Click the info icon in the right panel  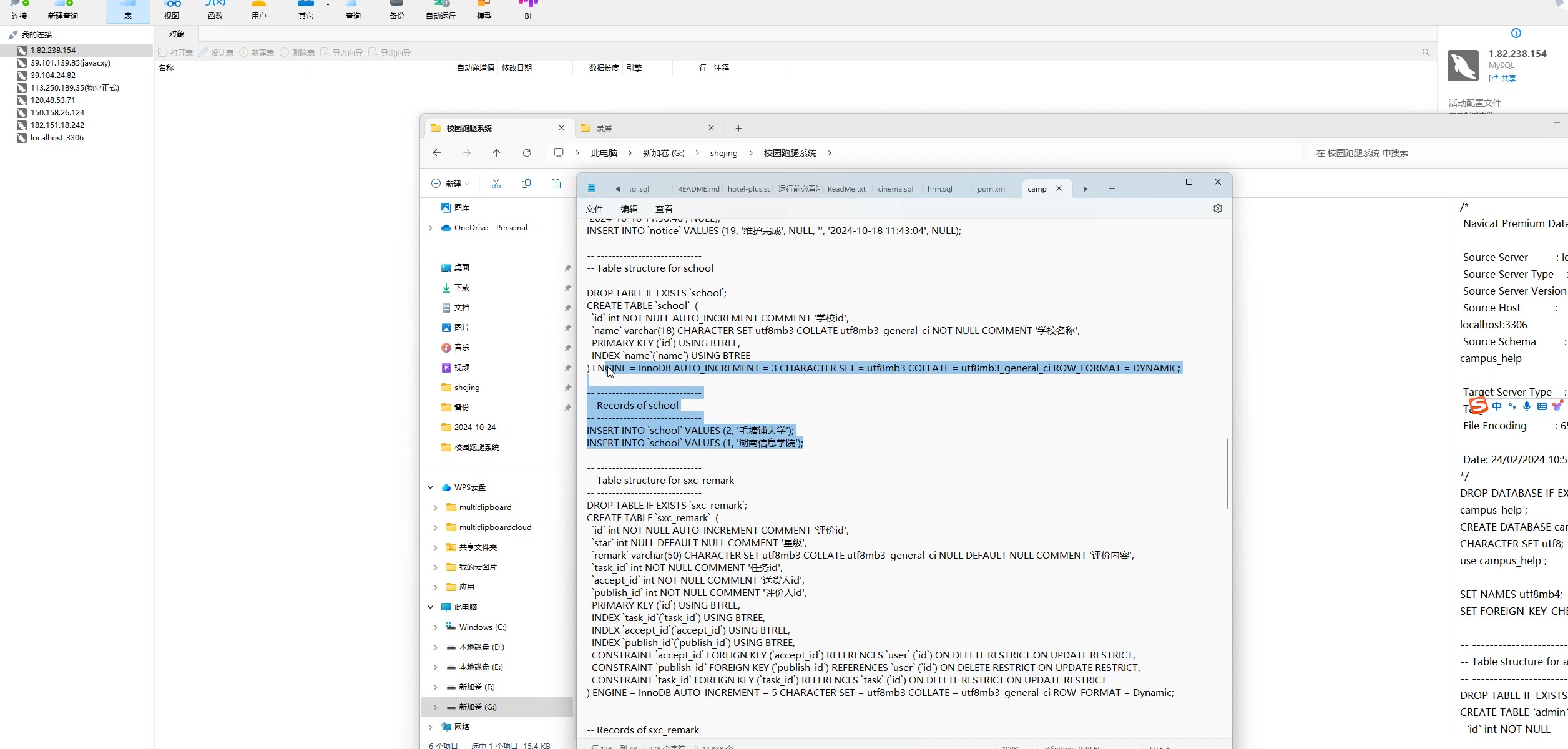(1516, 33)
